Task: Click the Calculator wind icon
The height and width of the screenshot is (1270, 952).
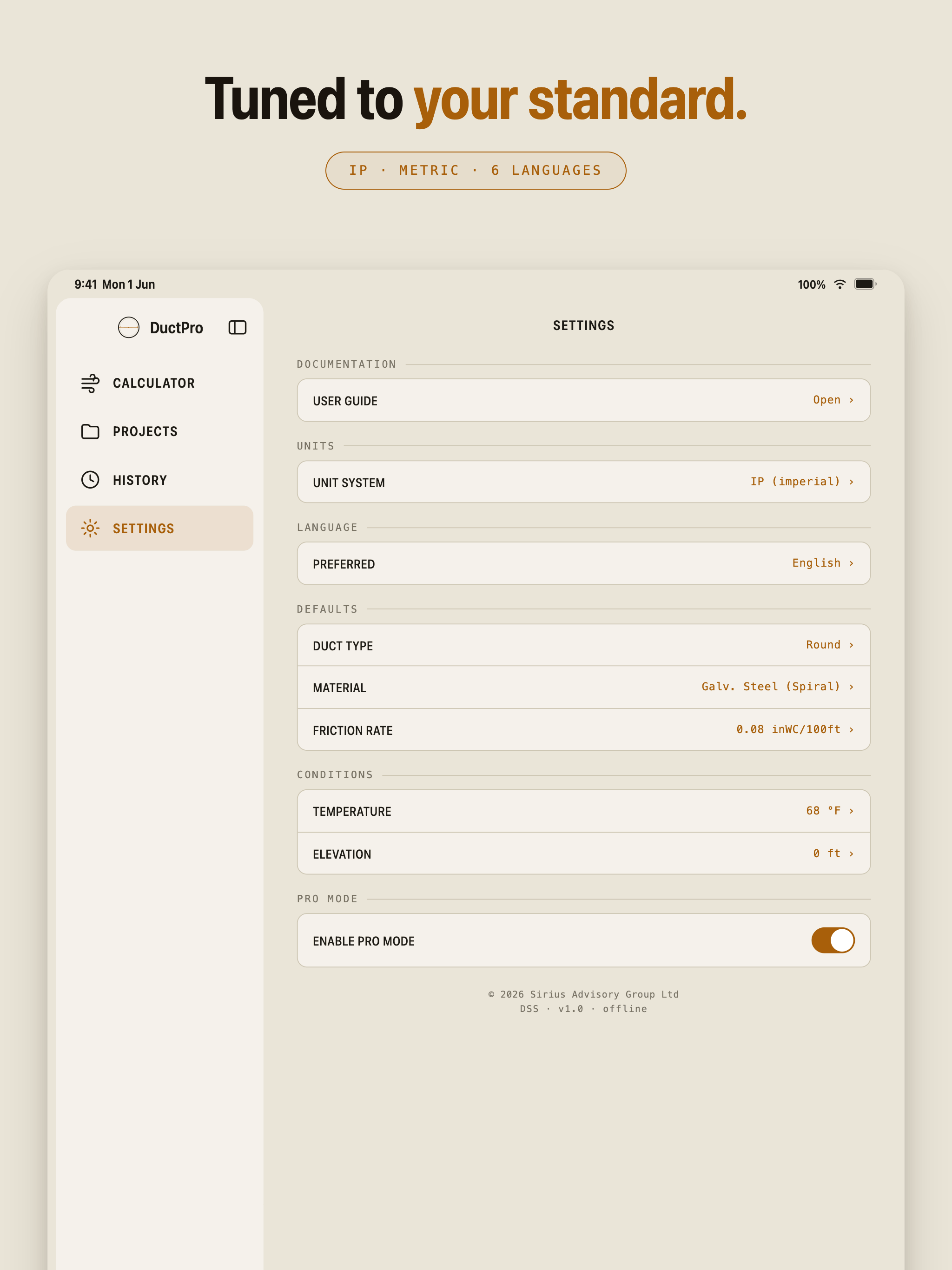Action: pyautogui.click(x=90, y=383)
